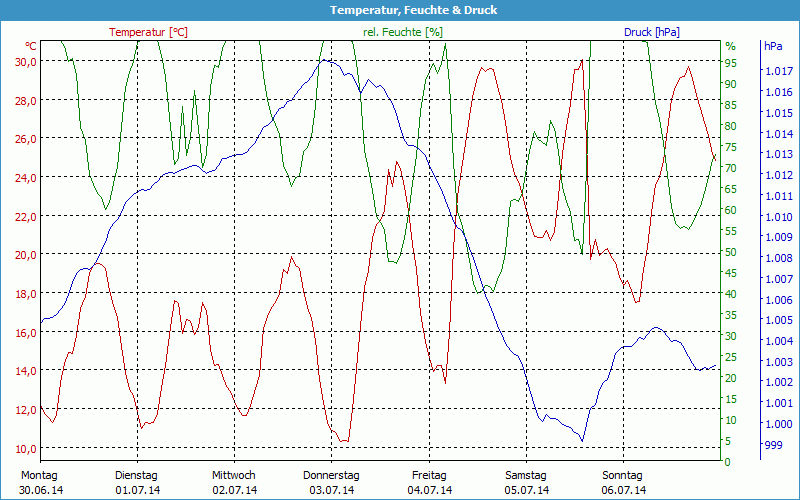
Task: Click the 'Dienstag' day label
Action: (136, 476)
